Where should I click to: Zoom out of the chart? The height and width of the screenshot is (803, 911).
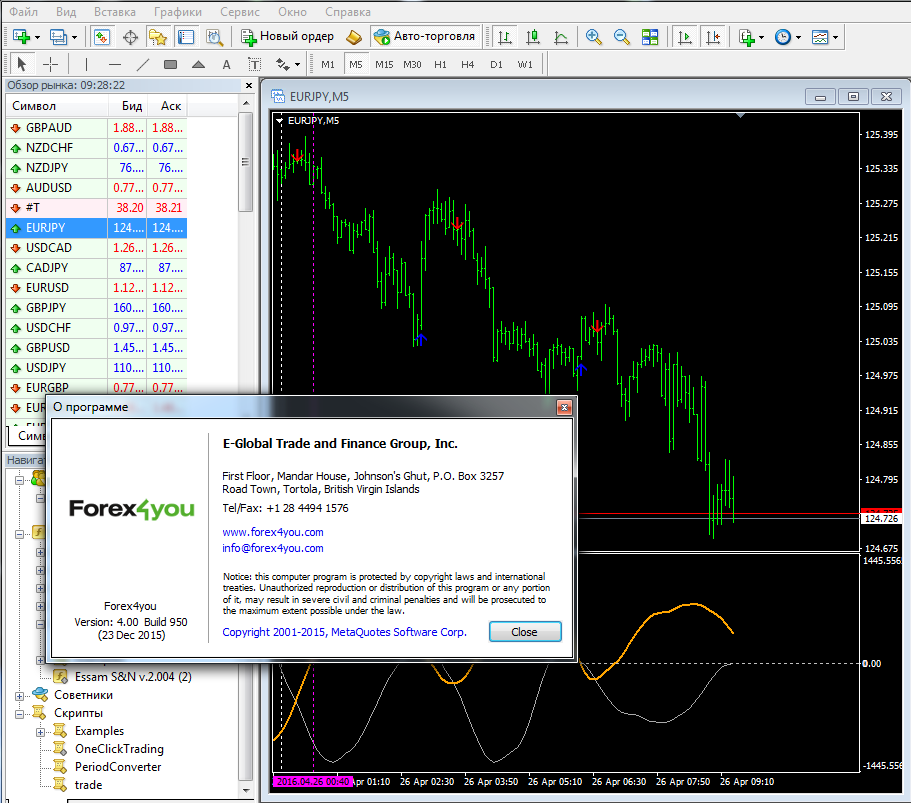tap(621, 37)
